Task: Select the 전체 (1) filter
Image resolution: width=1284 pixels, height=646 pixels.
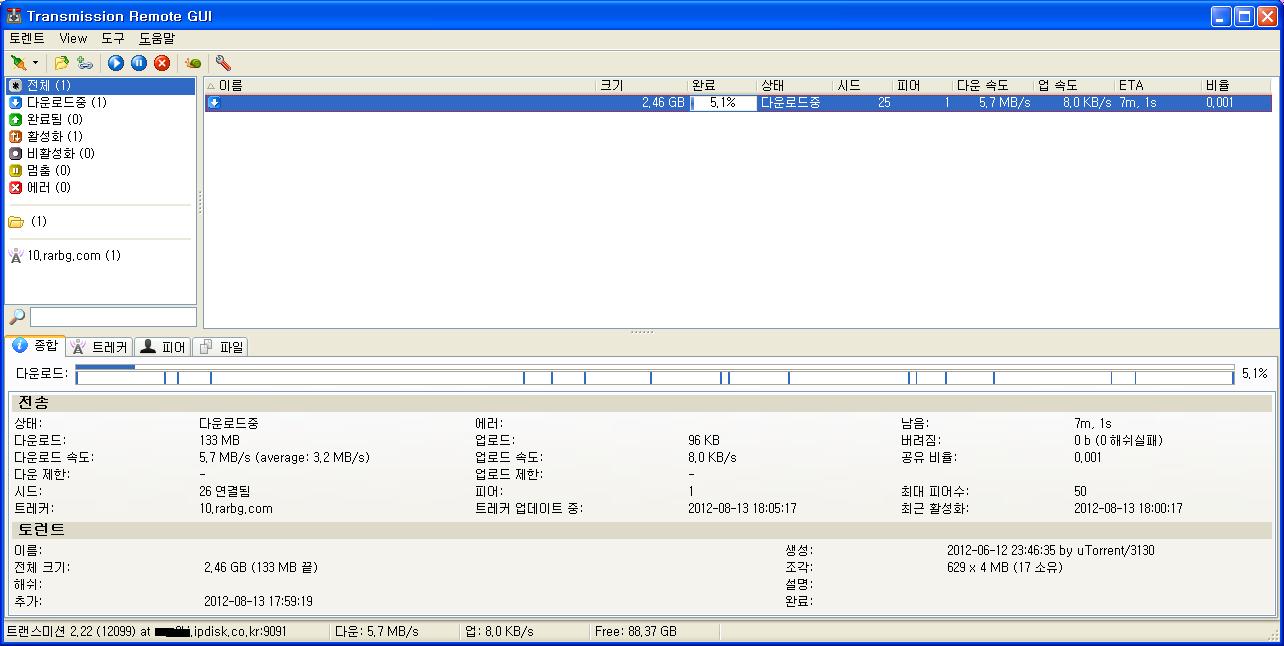Action: click(100, 86)
